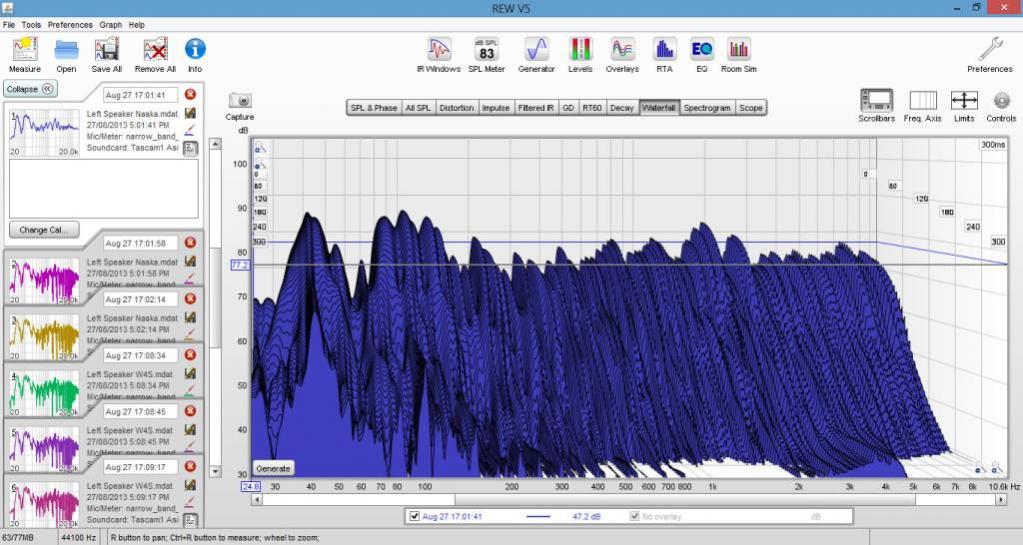
Task: Open the SPL Meter tool
Action: [486, 50]
